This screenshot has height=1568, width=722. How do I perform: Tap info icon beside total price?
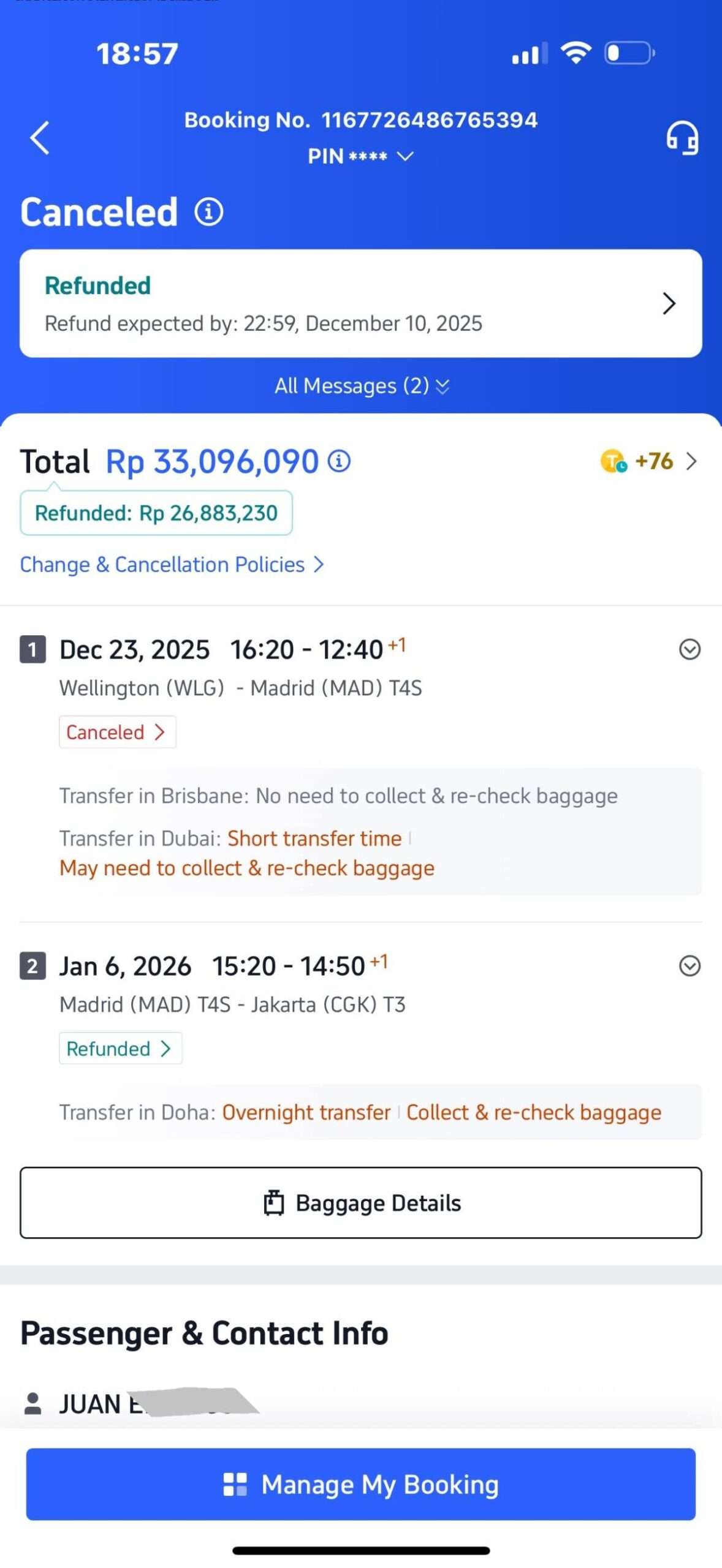coord(339,461)
